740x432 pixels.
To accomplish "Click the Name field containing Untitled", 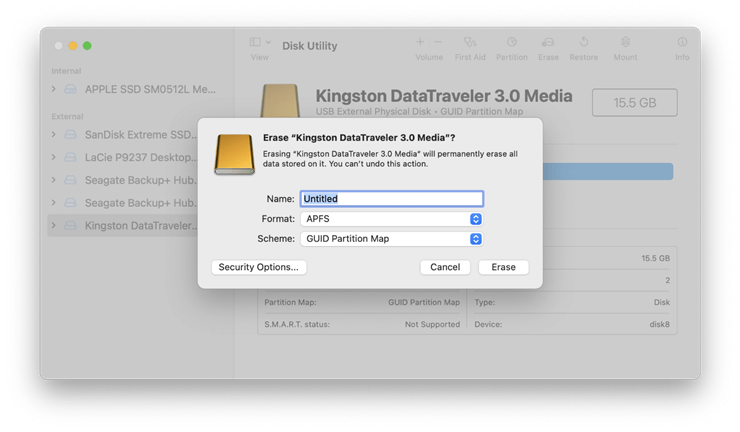I will point(392,199).
